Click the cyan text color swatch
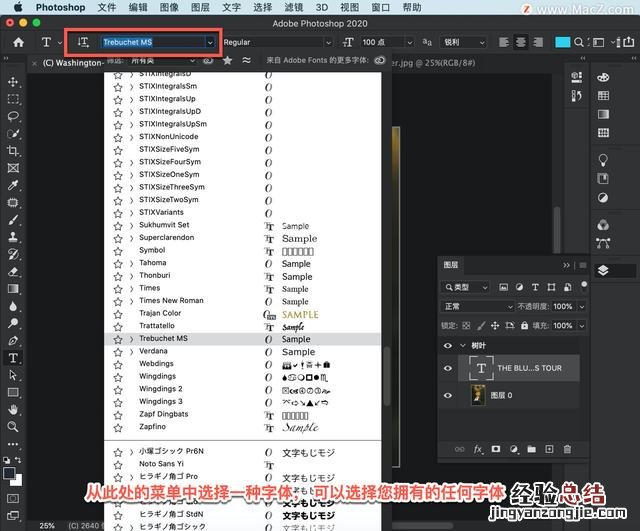The width and height of the screenshot is (640, 531). pyautogui.click(x=563, y=42)
